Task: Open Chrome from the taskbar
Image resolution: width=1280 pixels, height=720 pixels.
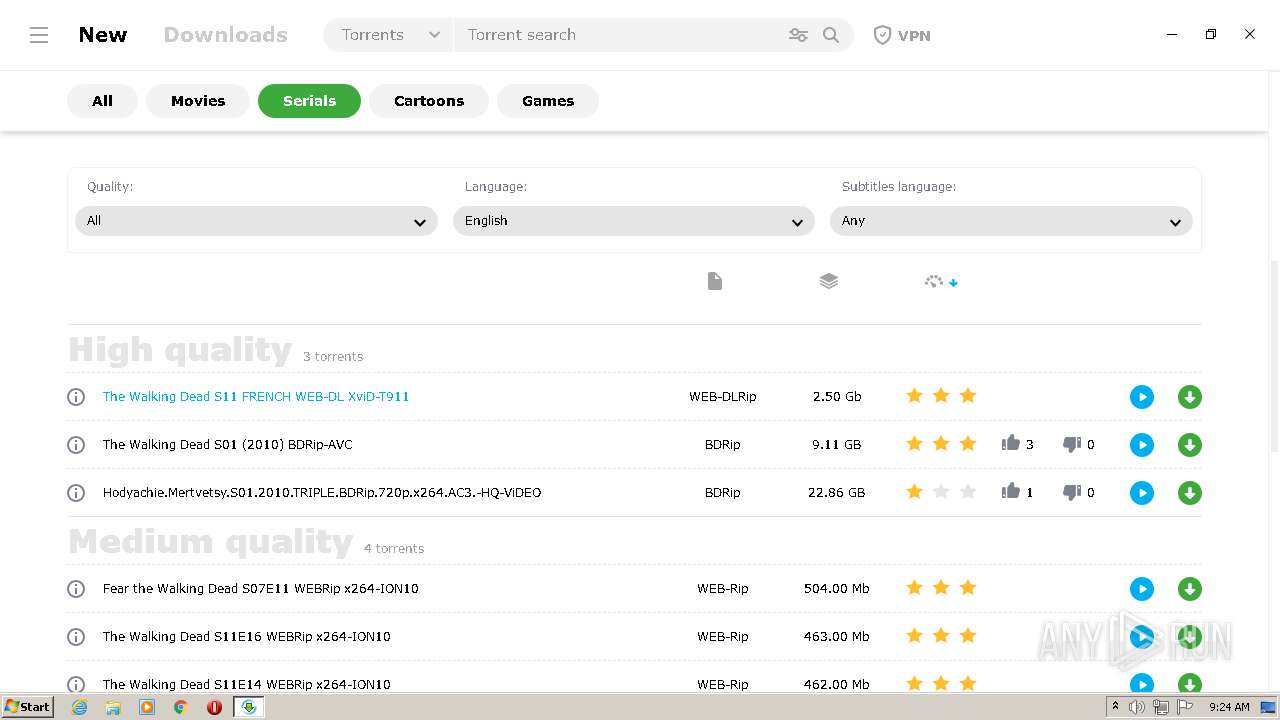Action: click(181, 707)
